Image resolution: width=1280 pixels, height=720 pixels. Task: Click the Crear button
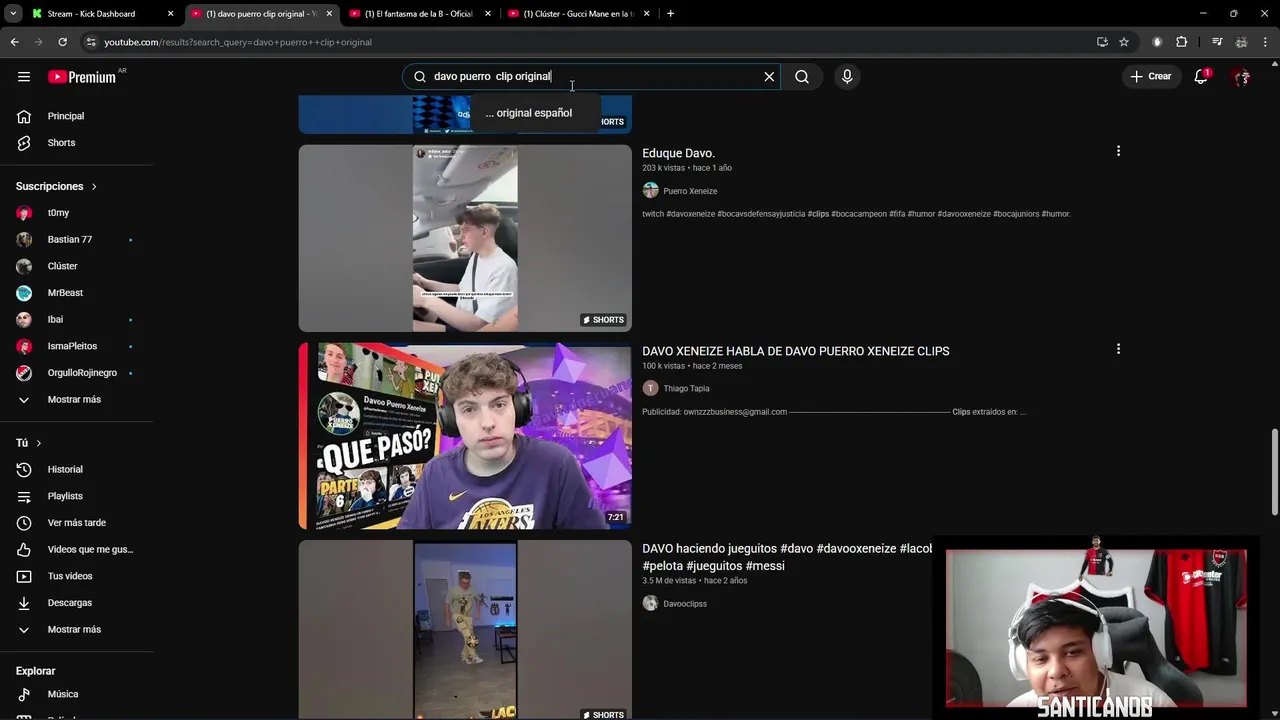[x=1150, y=77]
